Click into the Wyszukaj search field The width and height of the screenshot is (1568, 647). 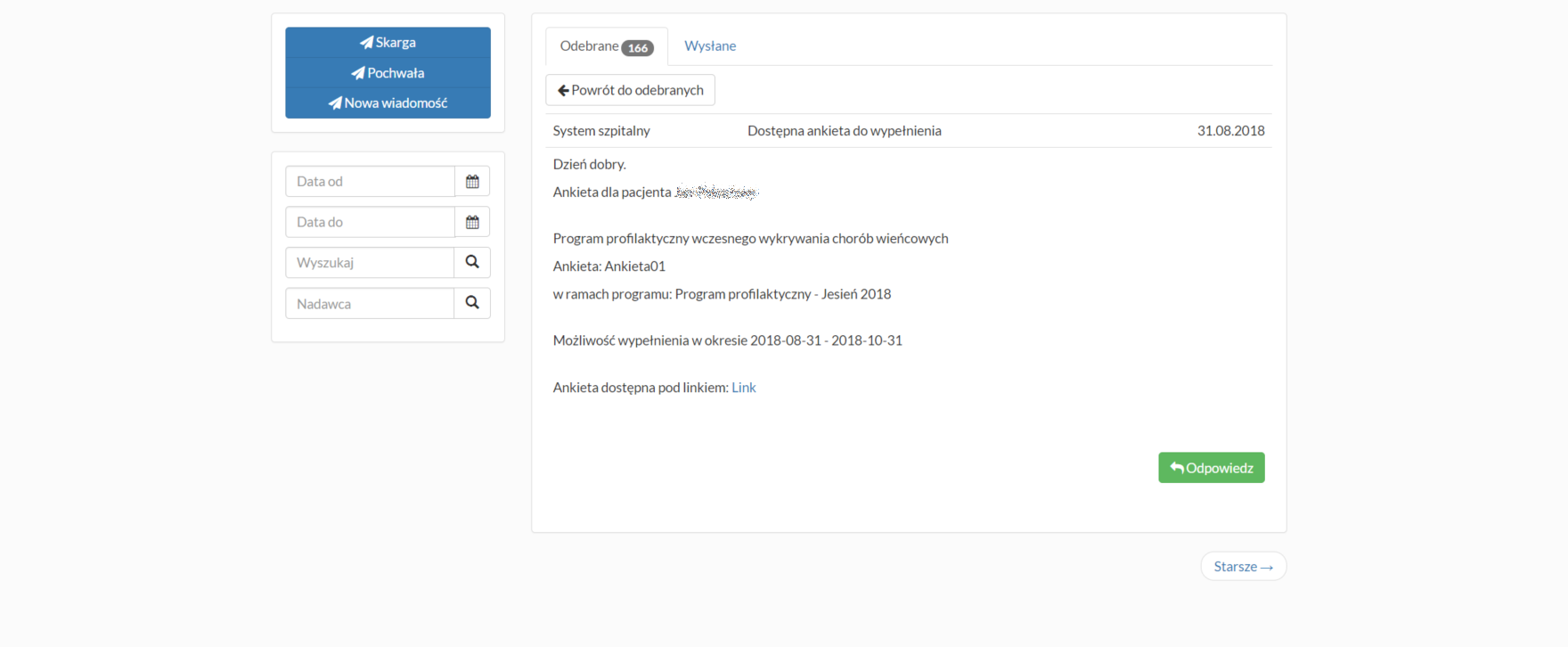[x=370, y=263]
